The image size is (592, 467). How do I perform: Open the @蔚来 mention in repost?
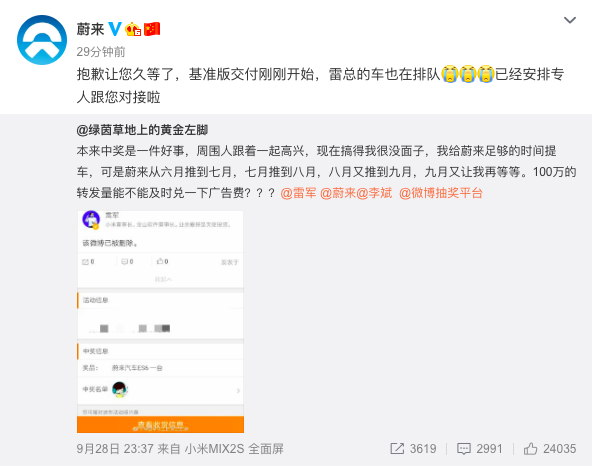point(338,193)
